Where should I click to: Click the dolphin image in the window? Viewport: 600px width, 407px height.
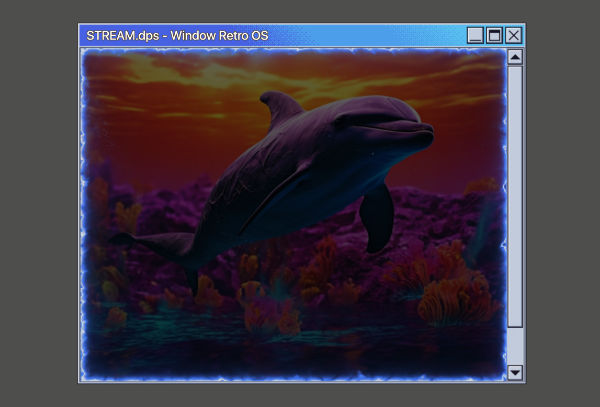pyautogui.click(x=293, y=215)
